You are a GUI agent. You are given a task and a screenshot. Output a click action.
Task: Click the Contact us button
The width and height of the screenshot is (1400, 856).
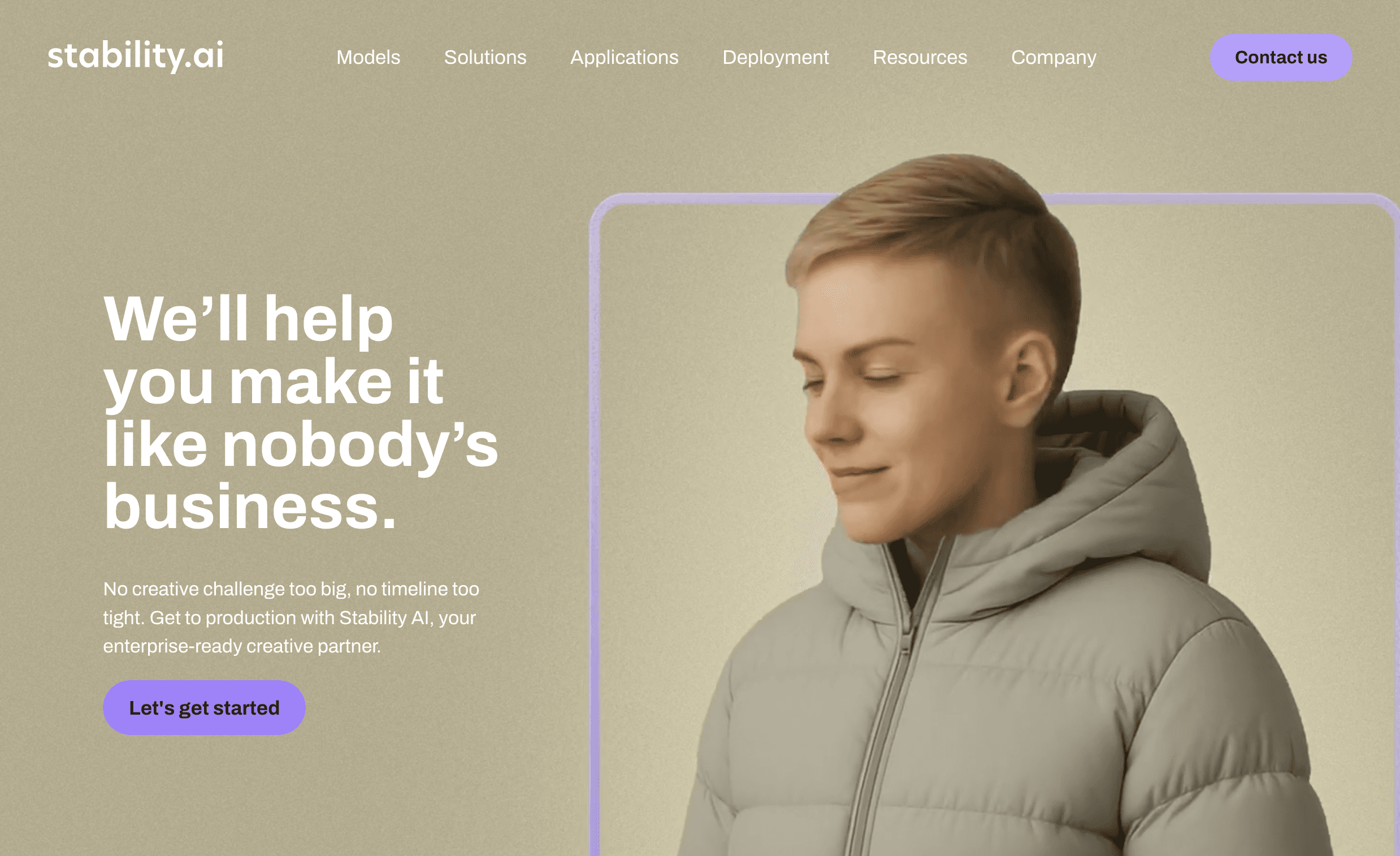1281,58
